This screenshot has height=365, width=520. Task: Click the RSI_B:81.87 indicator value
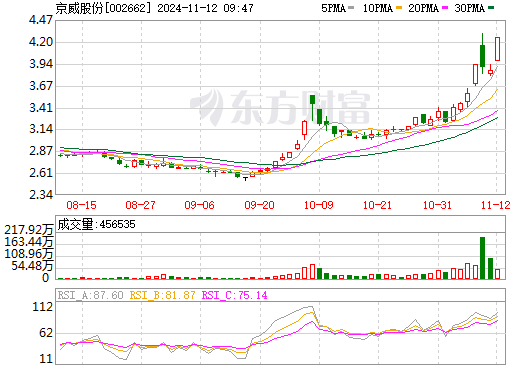click(162, 295)
